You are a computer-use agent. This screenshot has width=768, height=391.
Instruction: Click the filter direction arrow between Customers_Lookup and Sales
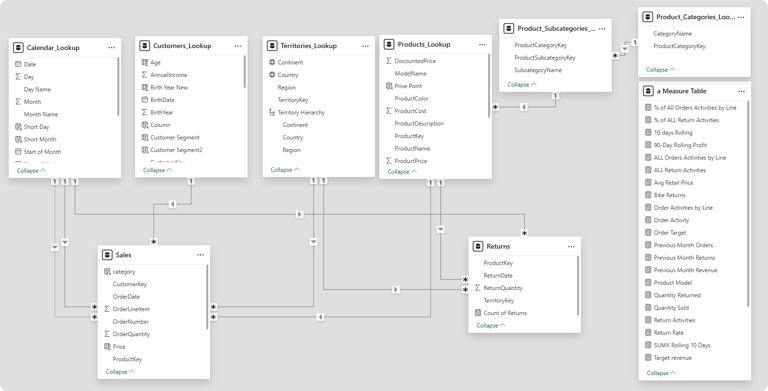click(172, 204)
